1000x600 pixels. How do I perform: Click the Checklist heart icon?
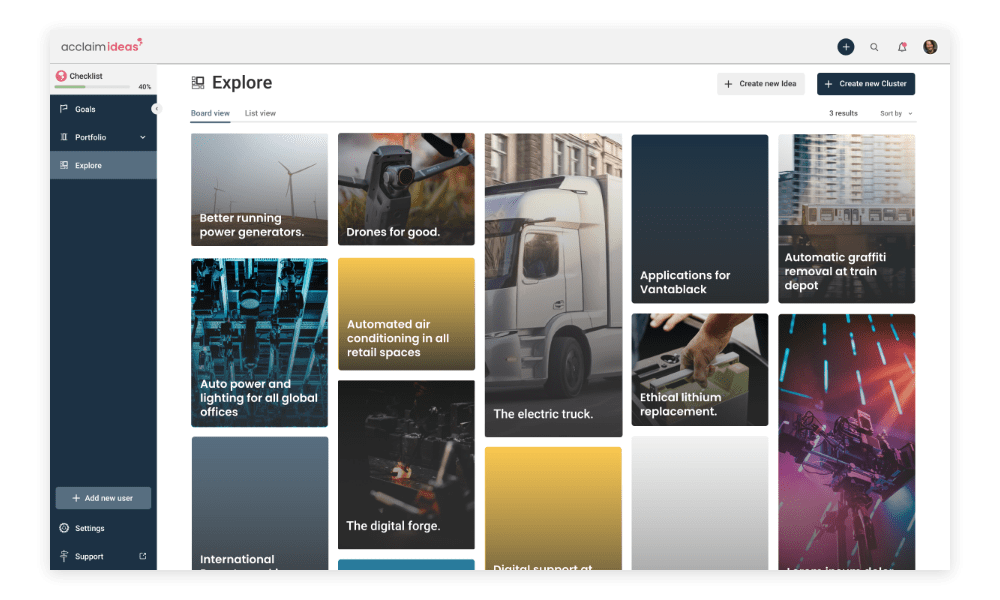(61, 76)
